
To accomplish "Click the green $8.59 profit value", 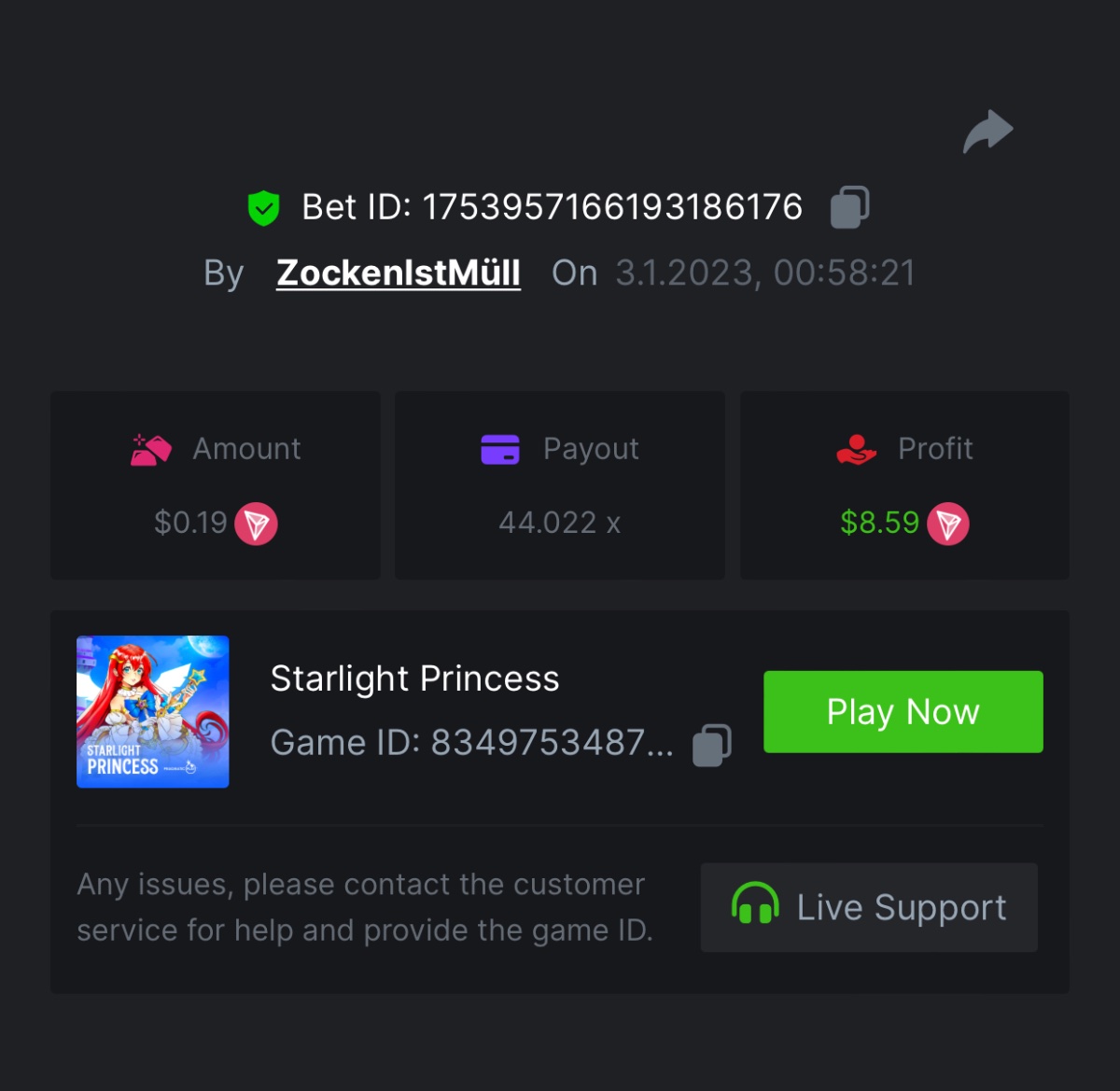I will [x=879, y=523].
